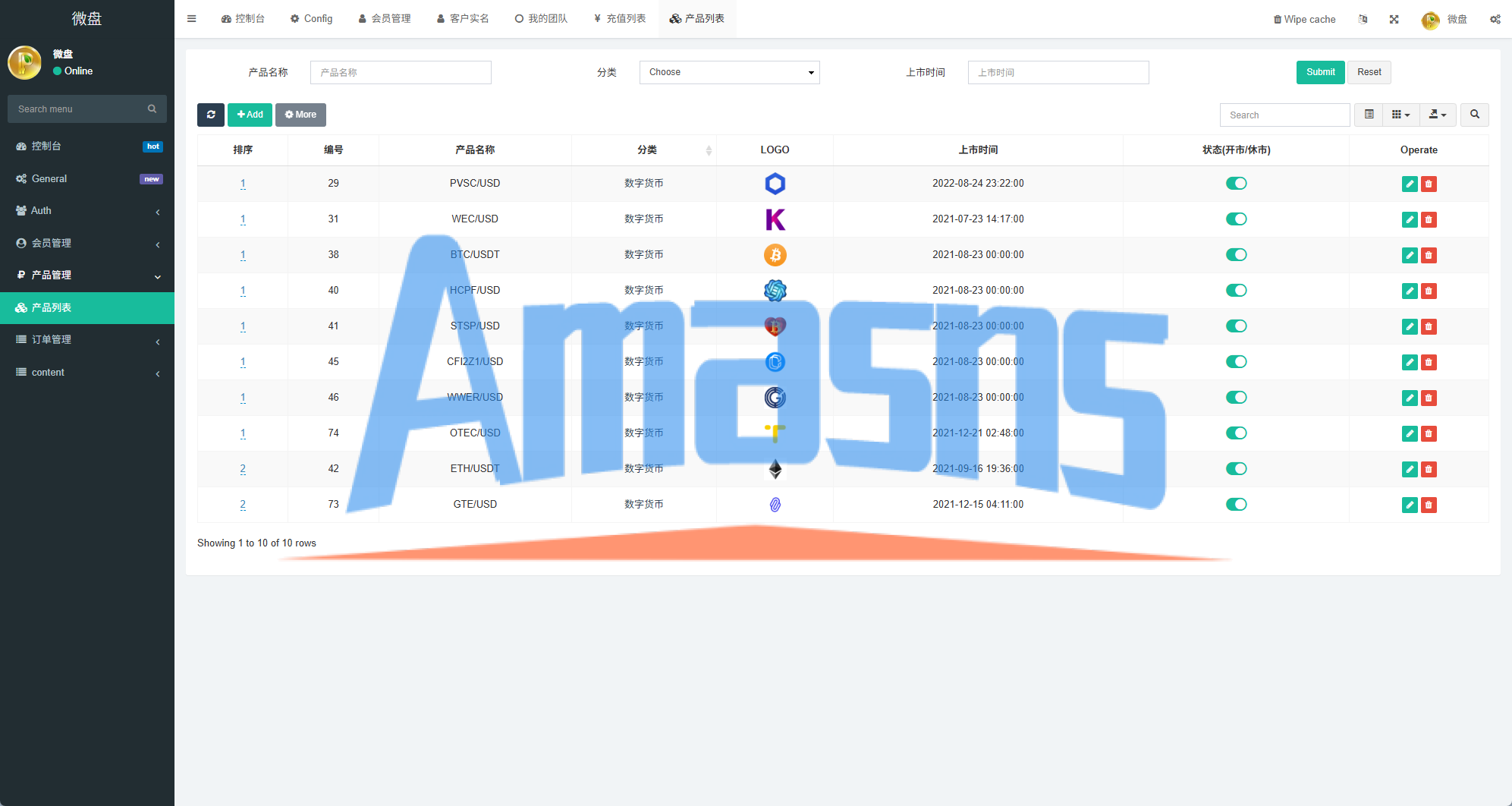Edit the HCPF/USD row pencil icon
This screenshot has width=1512, height=806.
click(x=1410, y=291)
